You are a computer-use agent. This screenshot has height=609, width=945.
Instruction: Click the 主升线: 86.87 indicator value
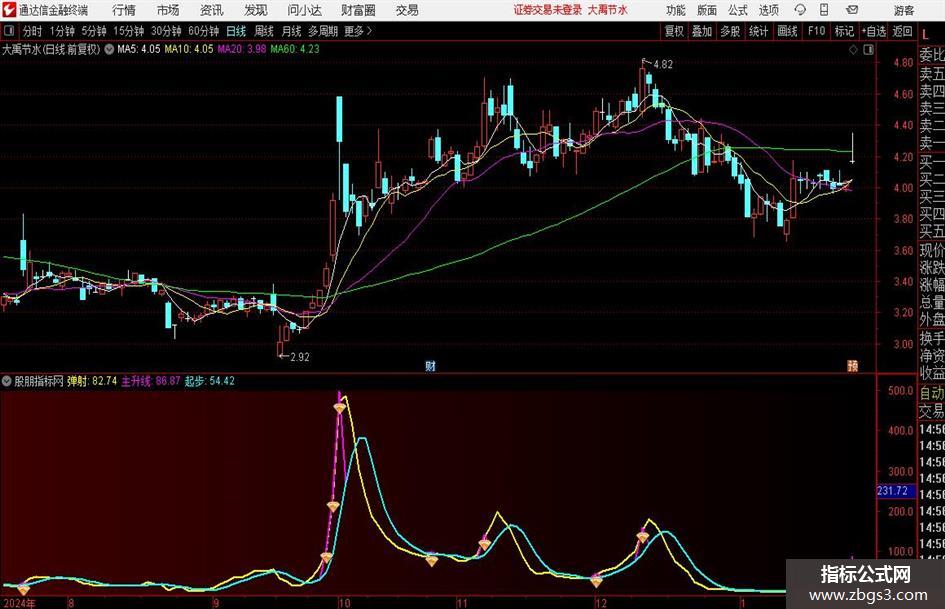tap(151, 381)
